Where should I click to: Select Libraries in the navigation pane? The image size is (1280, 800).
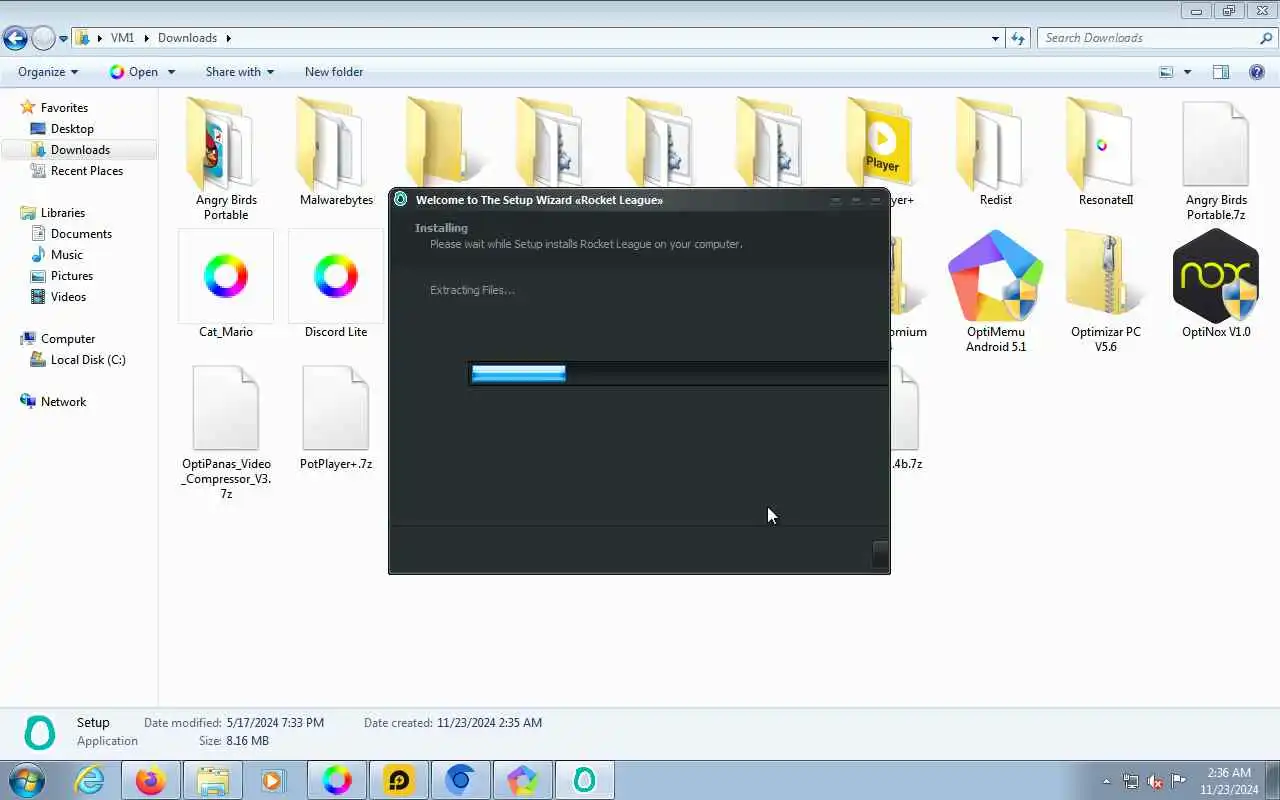pos(62,213)
